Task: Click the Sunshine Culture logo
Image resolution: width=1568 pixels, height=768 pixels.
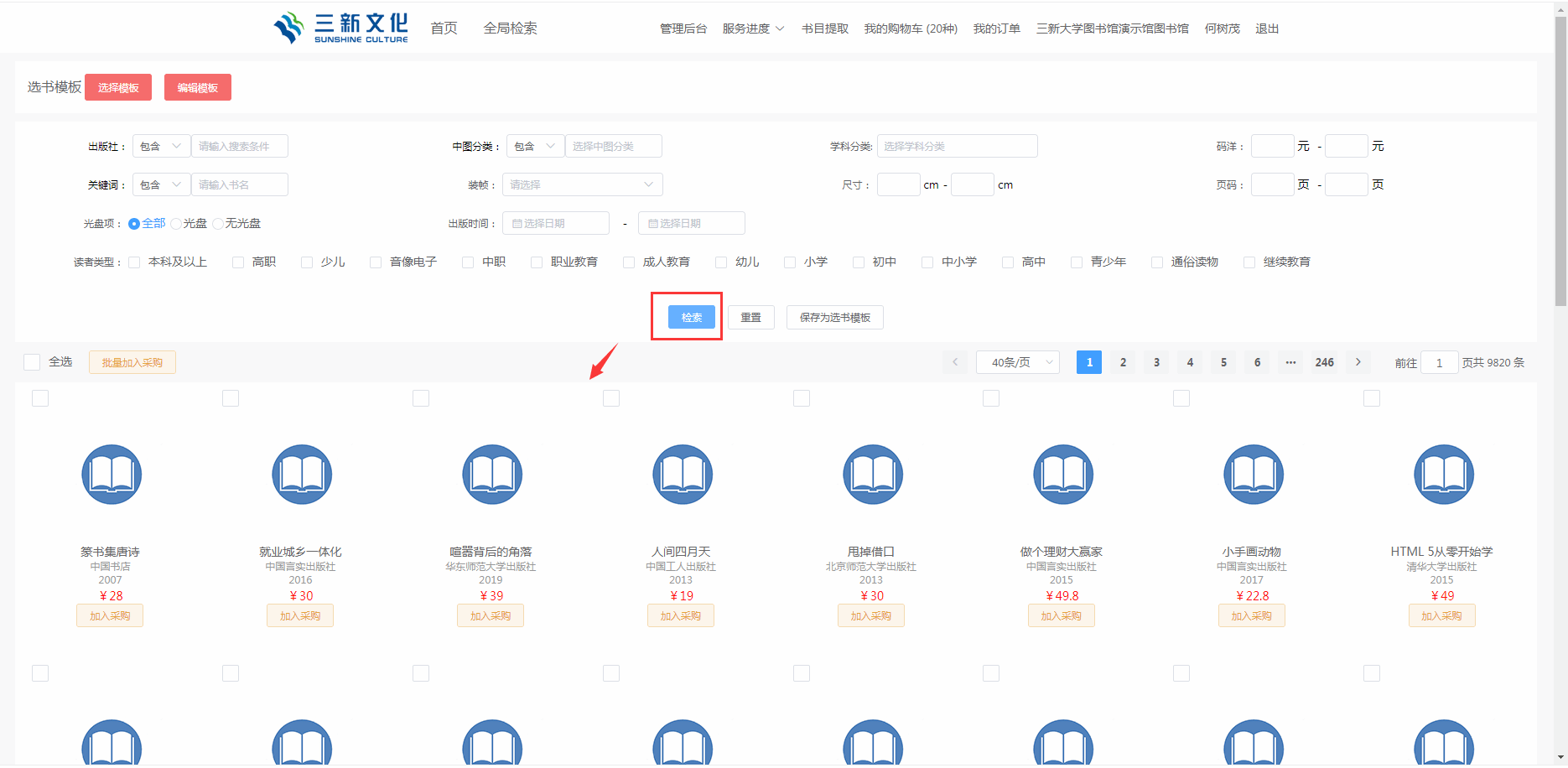Action: (340, 28)
